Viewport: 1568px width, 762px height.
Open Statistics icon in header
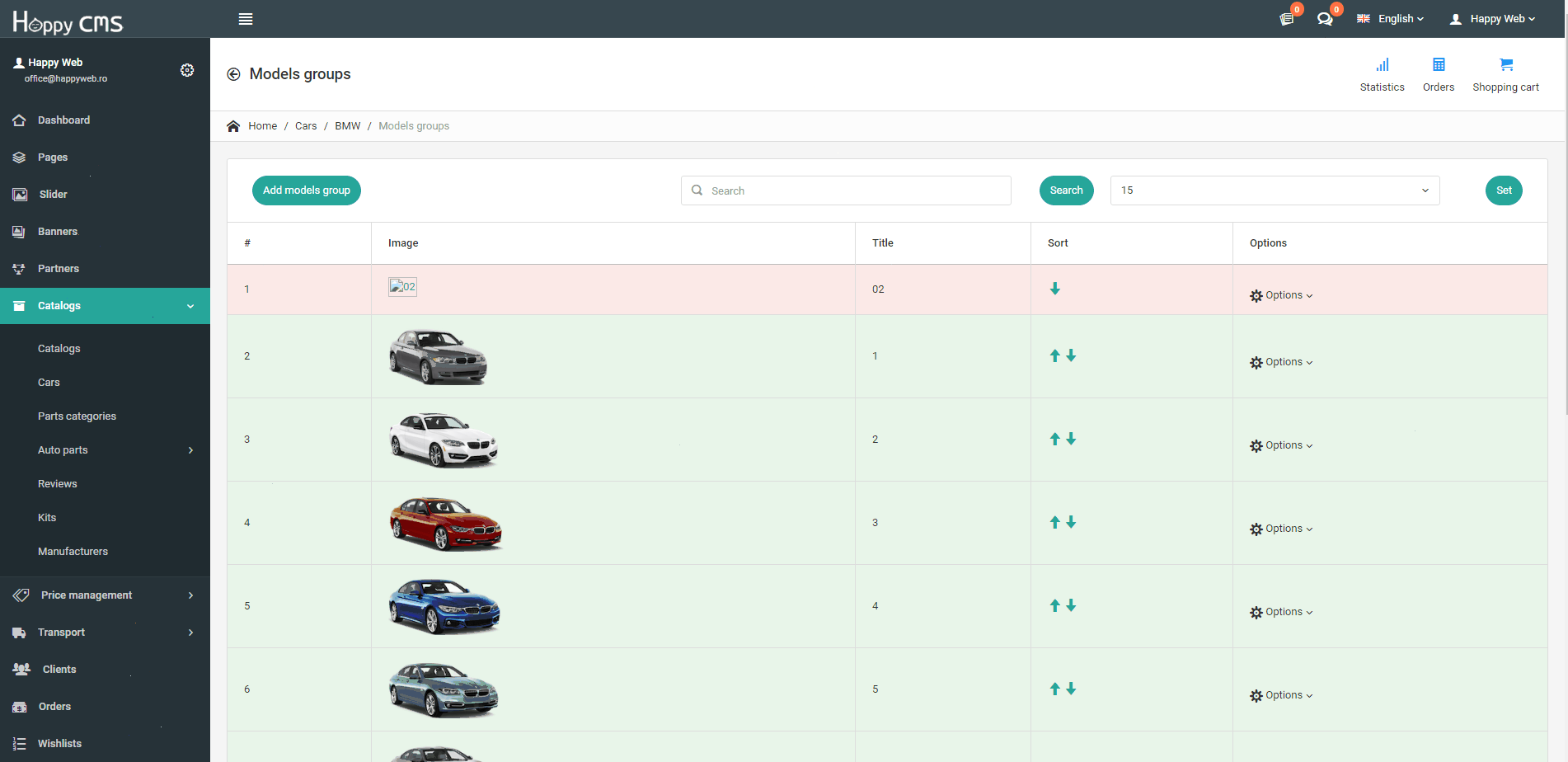point(1383,75)
